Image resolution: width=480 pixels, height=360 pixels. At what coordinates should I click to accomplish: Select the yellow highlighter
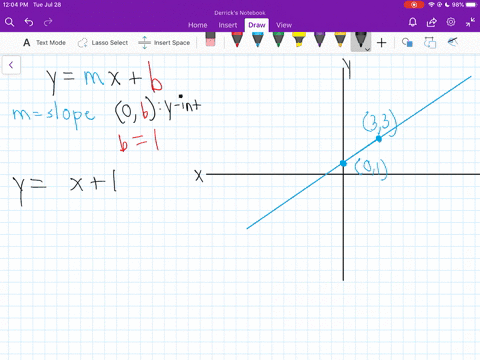[x=299, y=39]
